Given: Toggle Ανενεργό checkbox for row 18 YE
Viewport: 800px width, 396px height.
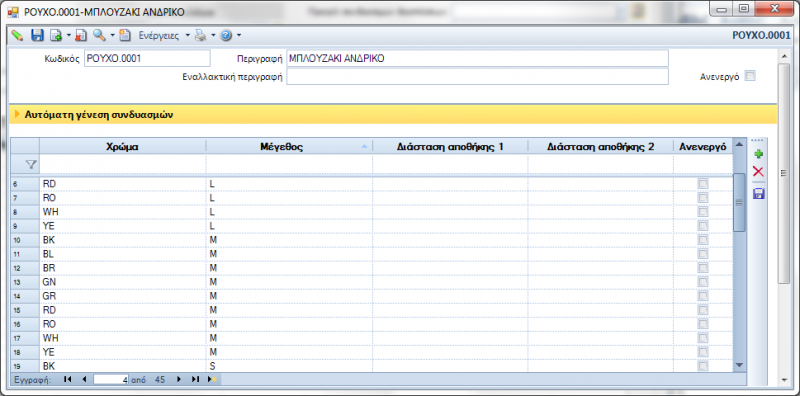Looking at the screenshot, I should point(703,352).
